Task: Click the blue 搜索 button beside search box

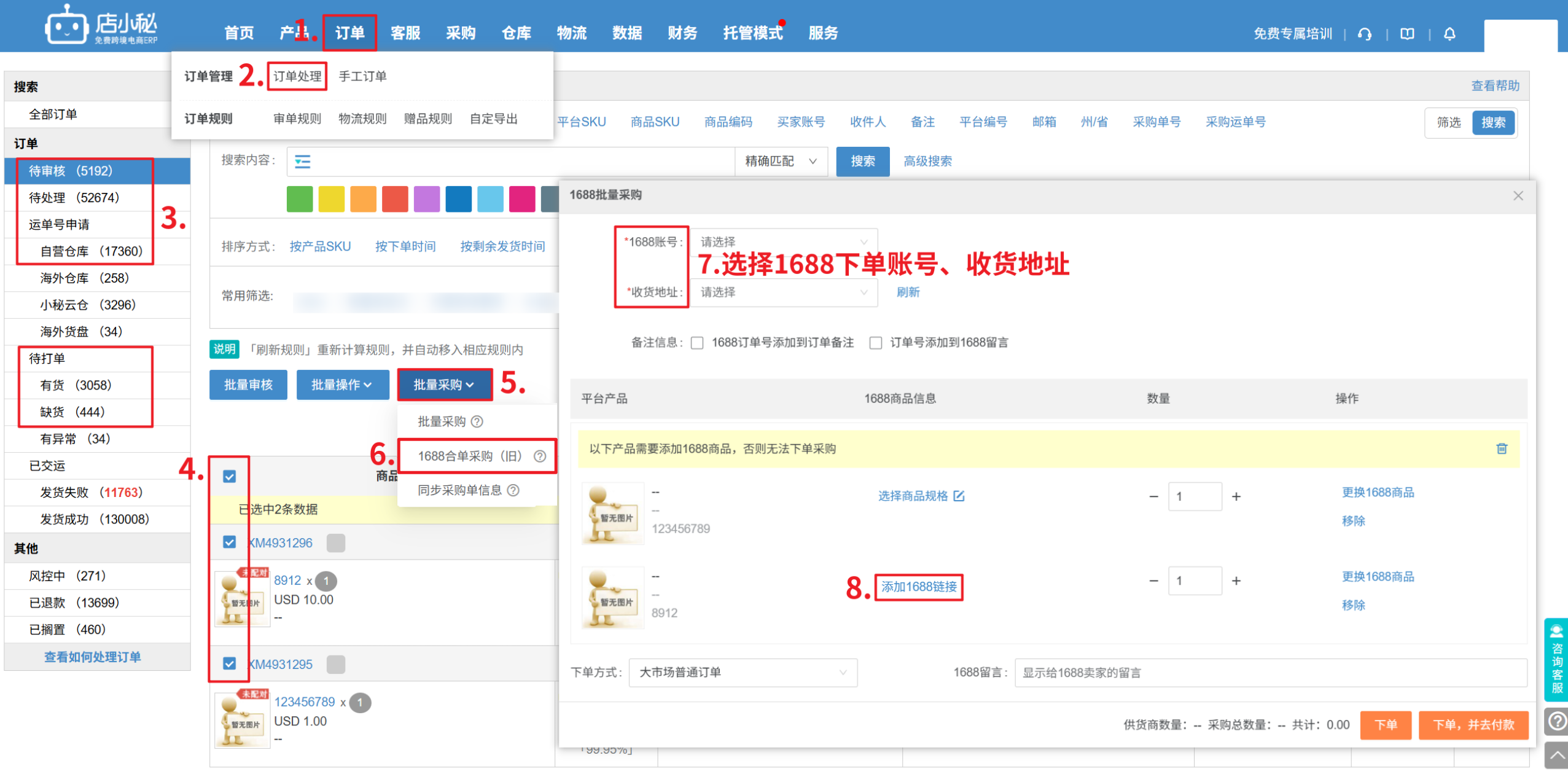Action: (x=863, y=162)
